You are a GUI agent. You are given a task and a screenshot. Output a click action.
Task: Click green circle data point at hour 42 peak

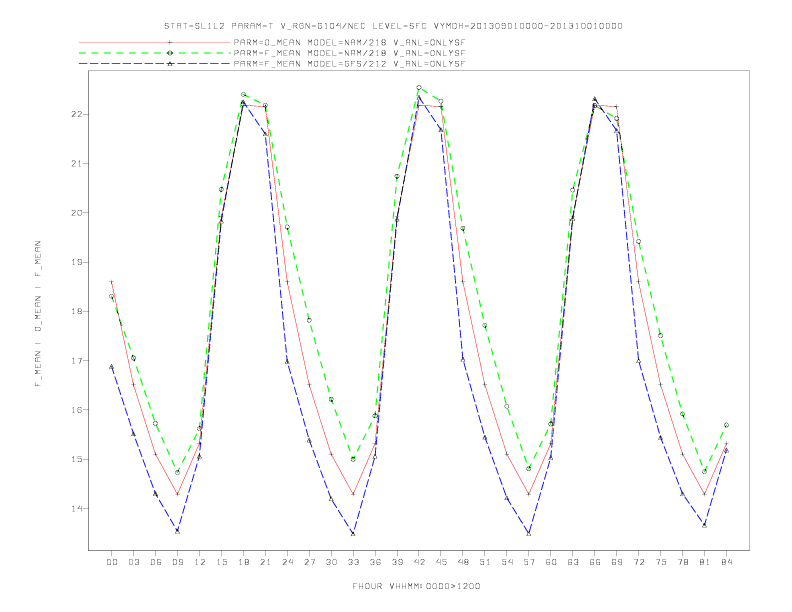(x=419, y=88)
